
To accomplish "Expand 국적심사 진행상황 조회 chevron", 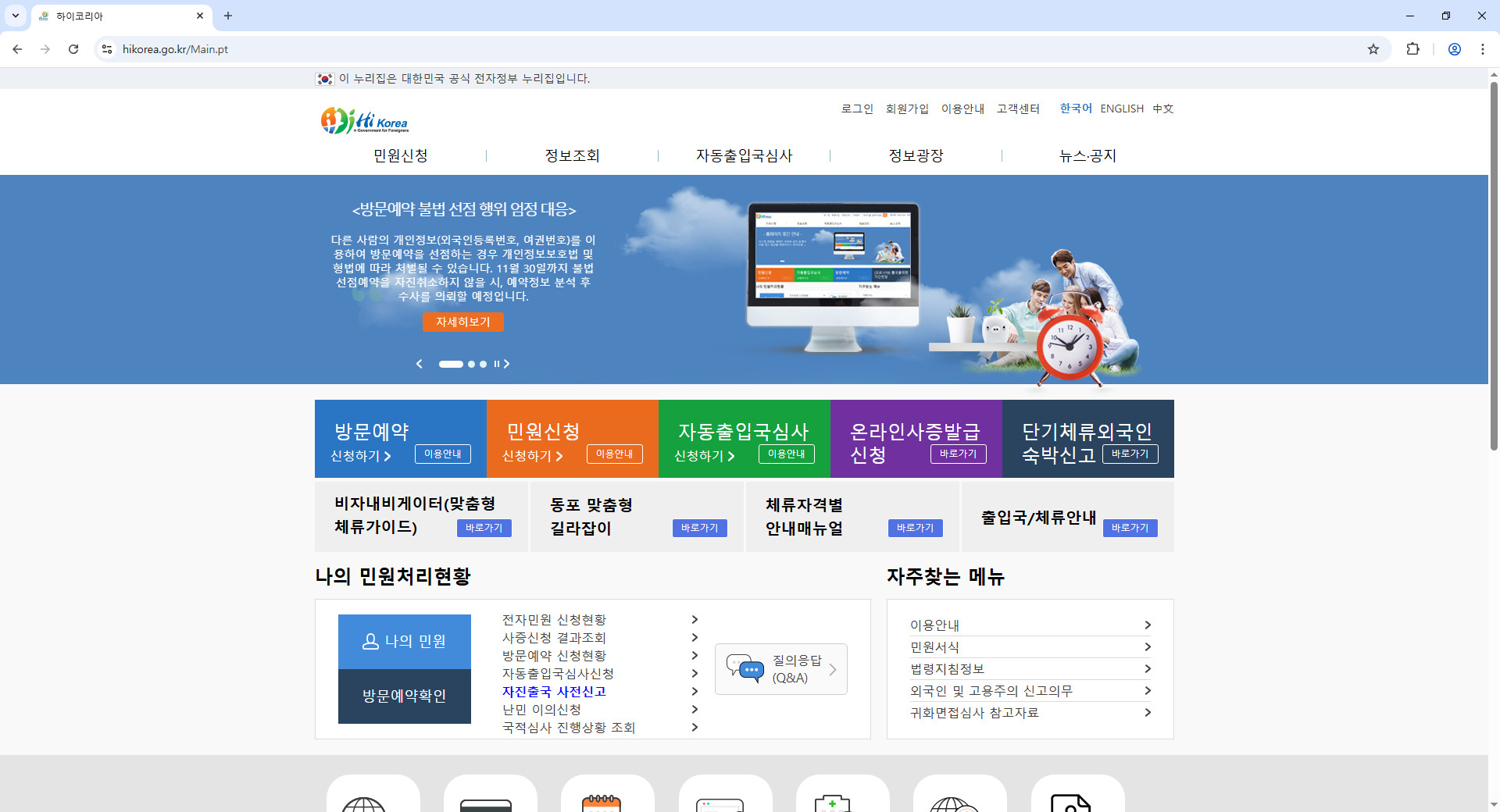I will [x=695, y=727].
